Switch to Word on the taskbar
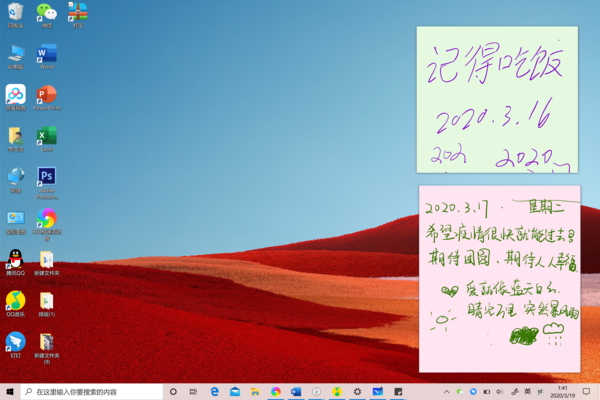Image resolution: width=600 pixels, height=400 pixels. [296, 392]
